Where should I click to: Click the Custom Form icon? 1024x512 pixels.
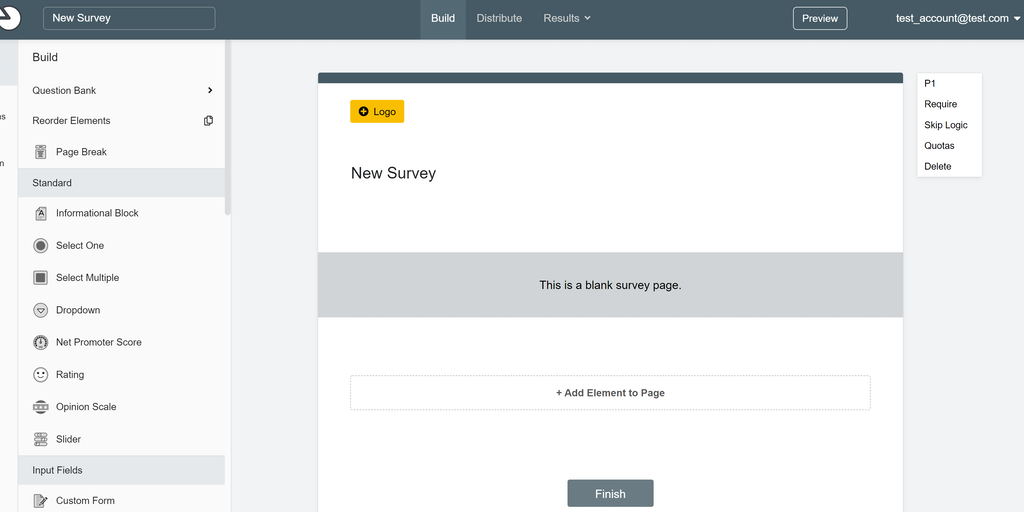click(41, 500)
